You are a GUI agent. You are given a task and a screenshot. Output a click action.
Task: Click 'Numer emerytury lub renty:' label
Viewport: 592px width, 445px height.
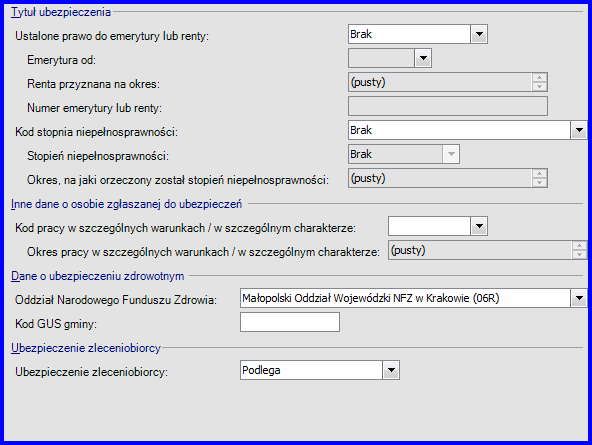point(94,108)
